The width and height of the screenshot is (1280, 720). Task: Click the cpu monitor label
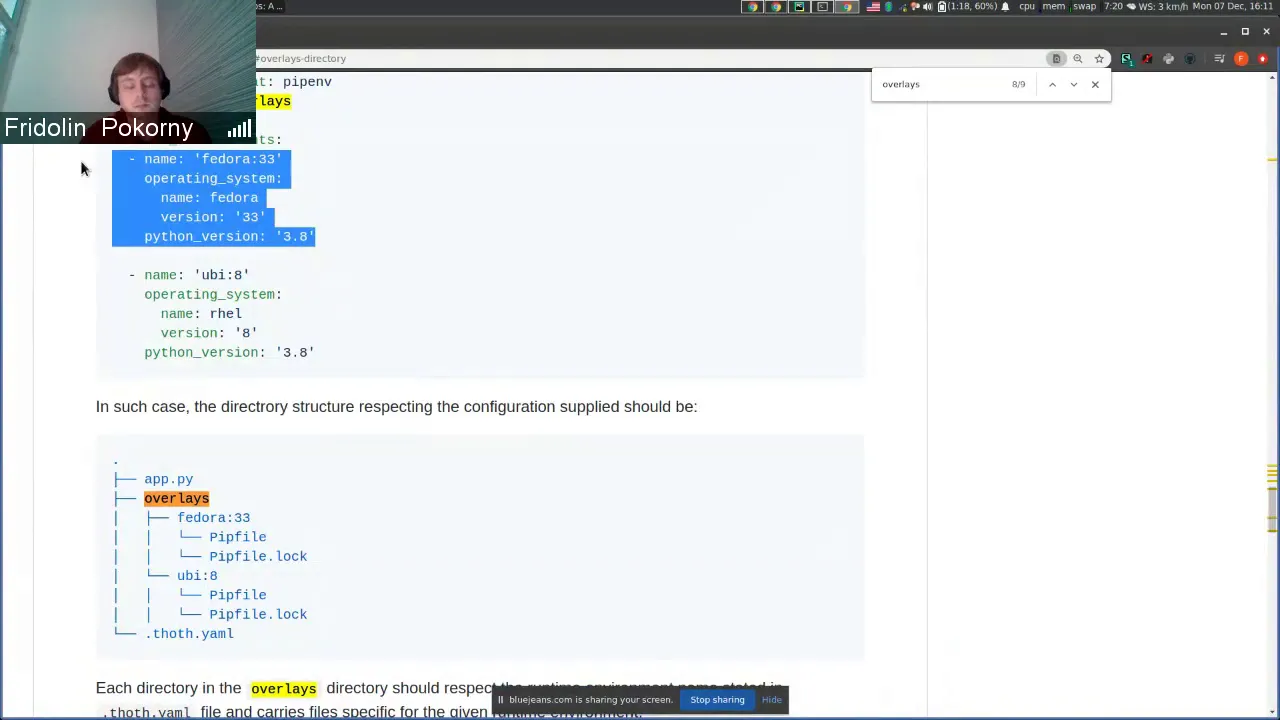tap(1027, 7)
